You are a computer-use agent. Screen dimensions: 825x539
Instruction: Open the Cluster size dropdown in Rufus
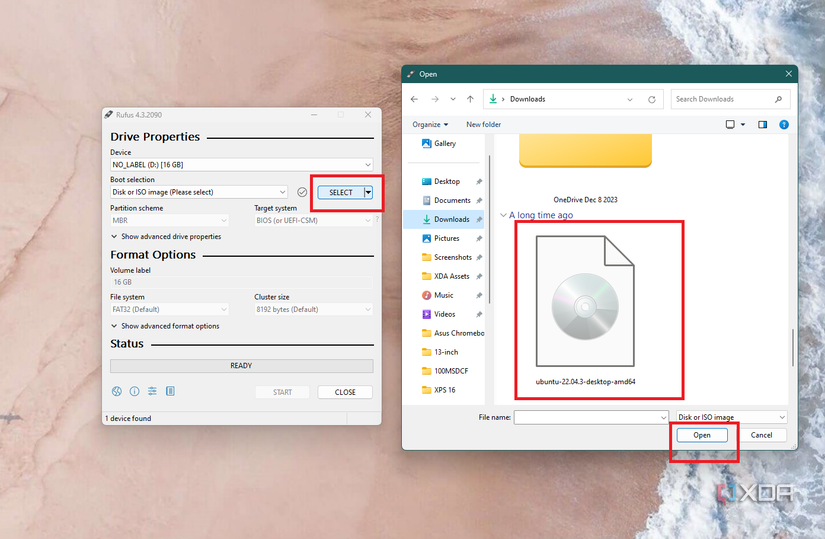(314, 310)
